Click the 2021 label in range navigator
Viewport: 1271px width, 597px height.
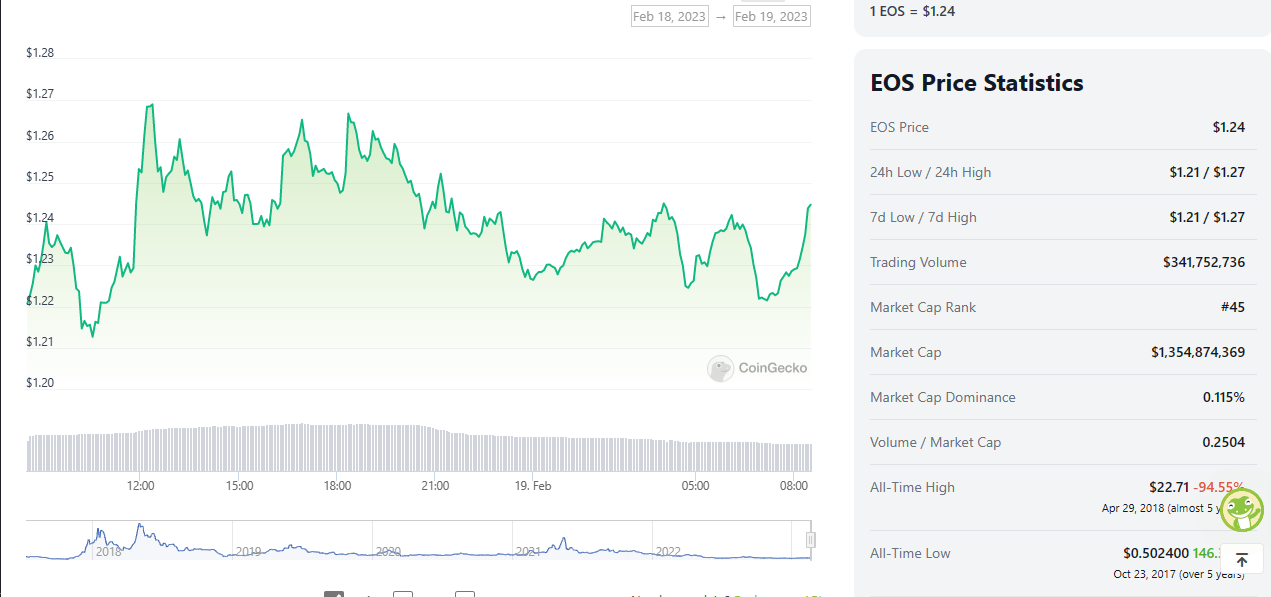point(527,551)
